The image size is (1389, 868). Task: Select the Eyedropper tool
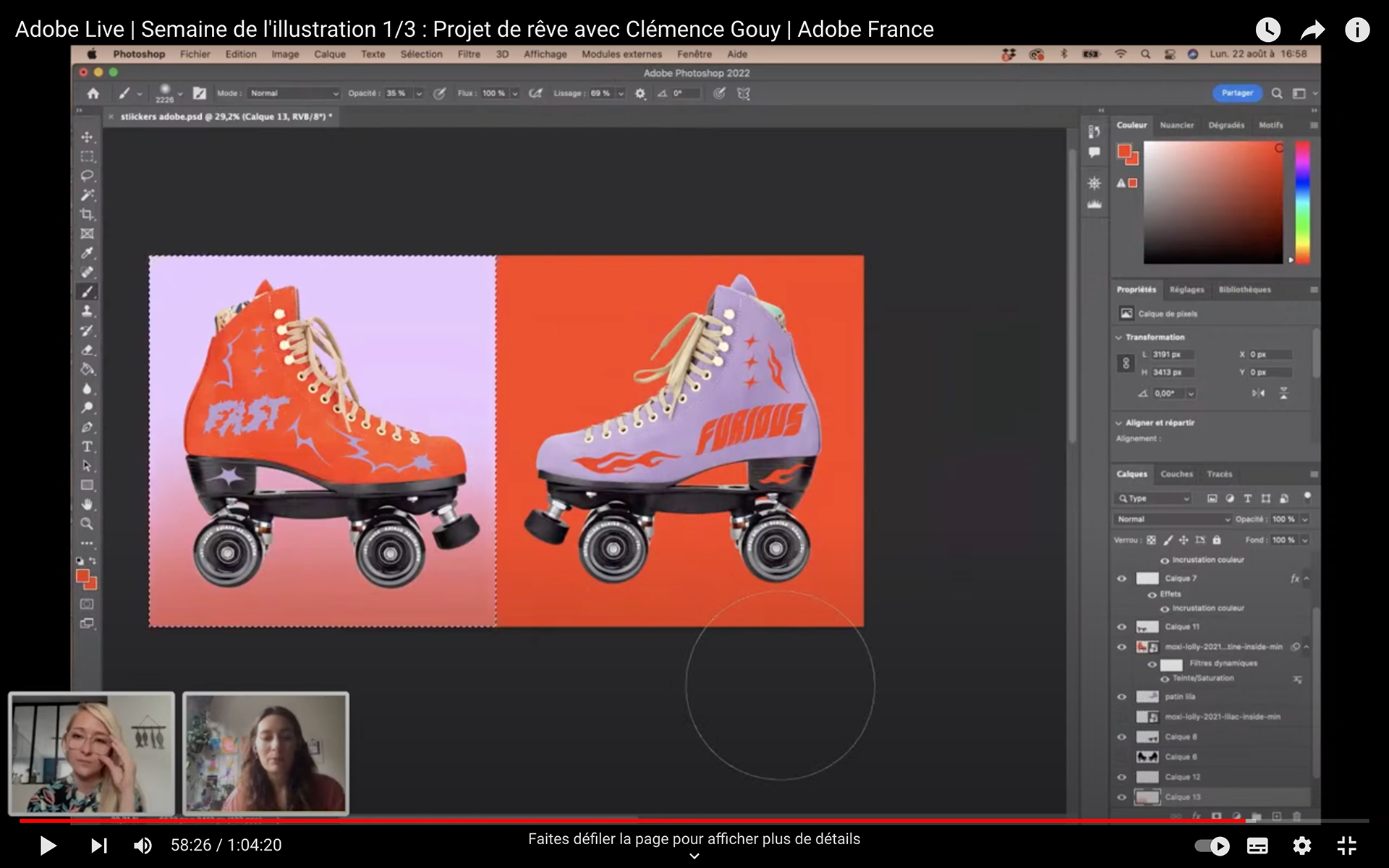[87, 253]
